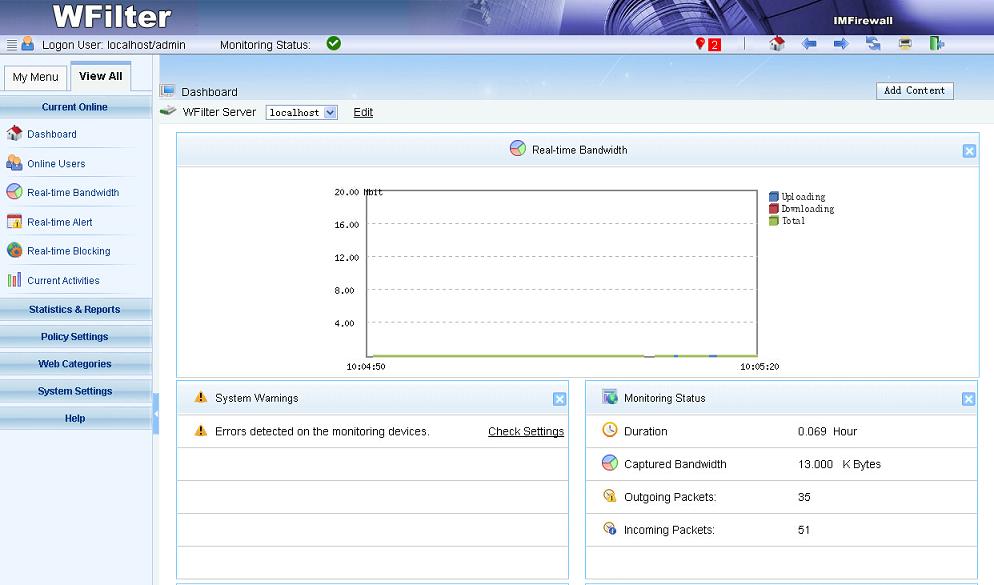This screenshot has height=585, width=994.
Task: Click the back arrow in top toolbar
Action: (809, 44)
